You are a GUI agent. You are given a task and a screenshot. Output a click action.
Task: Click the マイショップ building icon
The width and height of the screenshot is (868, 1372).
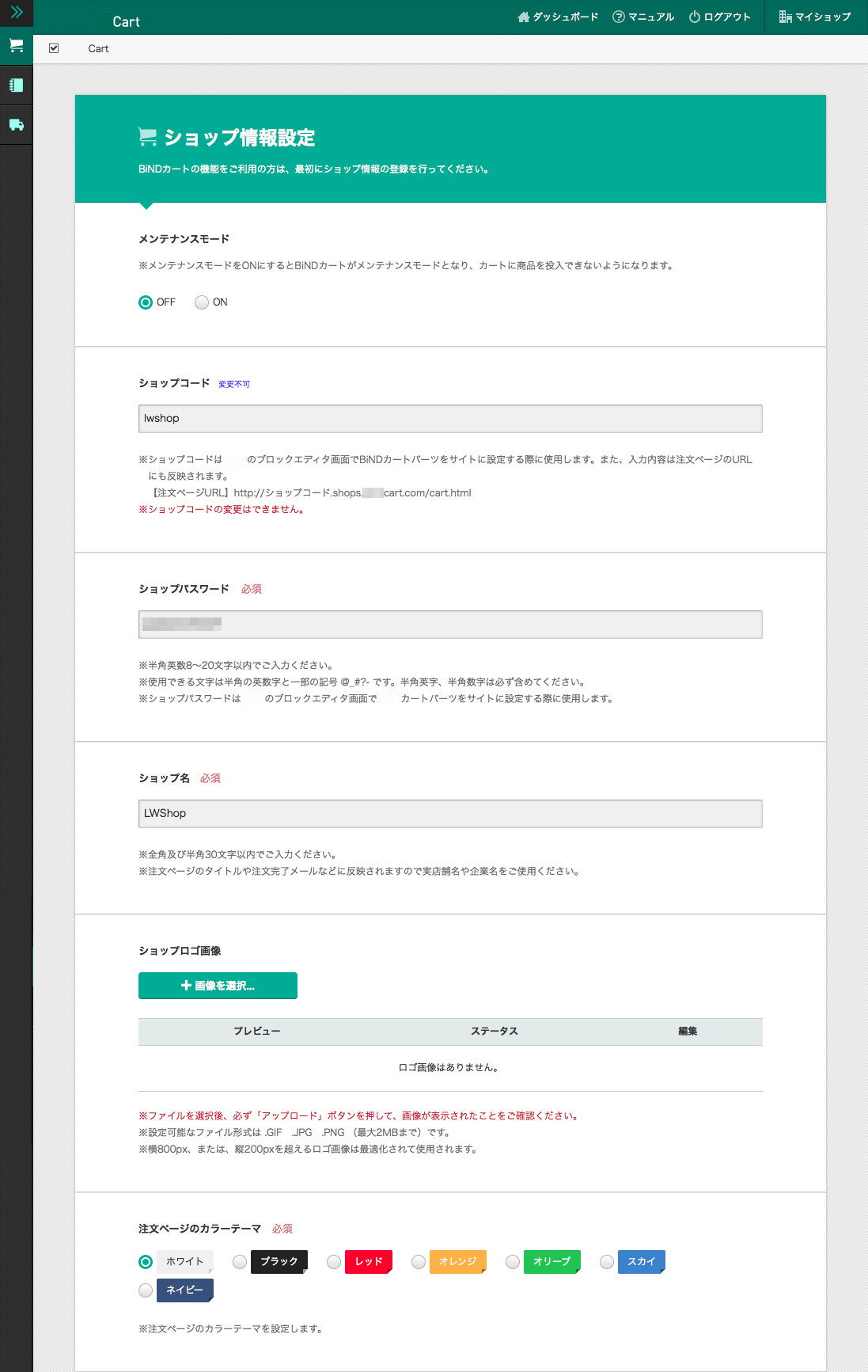(x=785, y=17)
